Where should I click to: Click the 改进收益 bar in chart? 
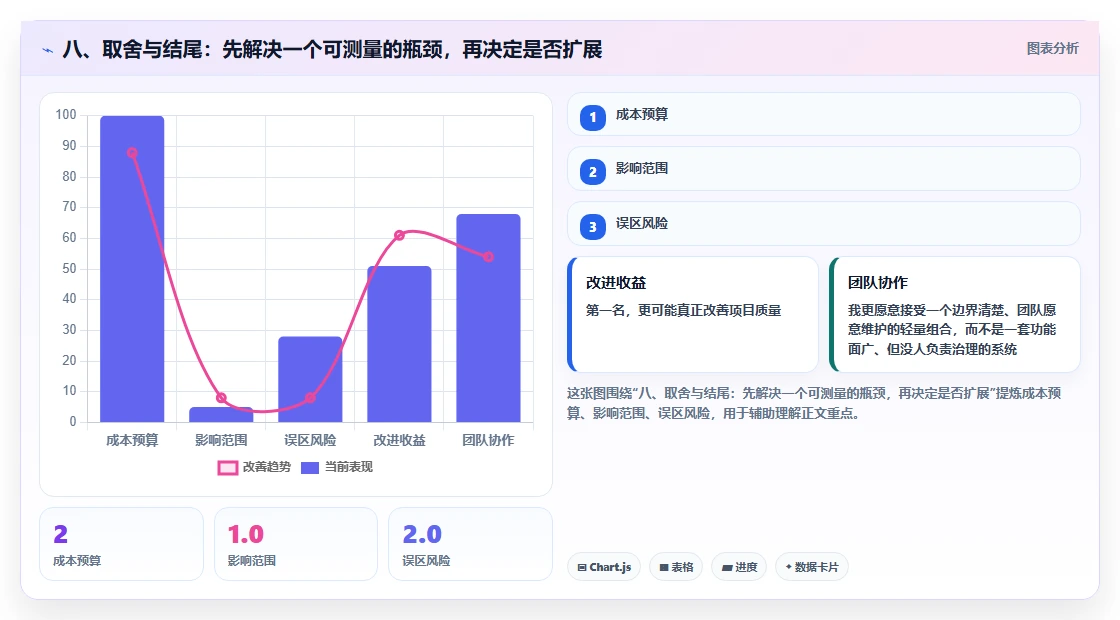coord(399,344)
